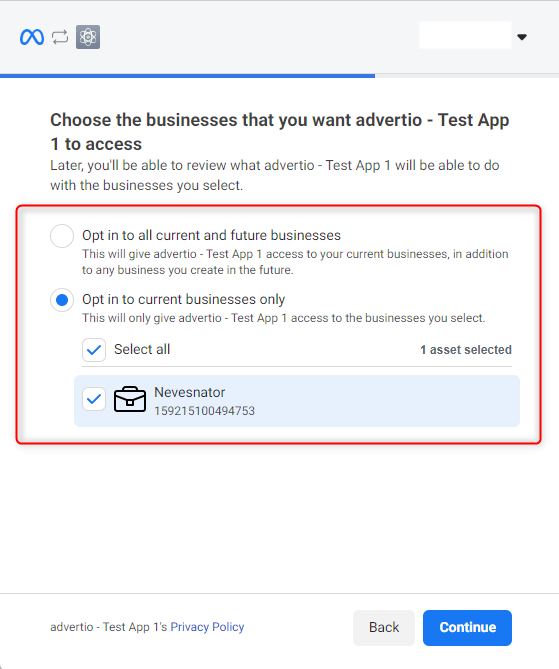
Task: Click the '1 asset selected' label
Action: point(466,350)
